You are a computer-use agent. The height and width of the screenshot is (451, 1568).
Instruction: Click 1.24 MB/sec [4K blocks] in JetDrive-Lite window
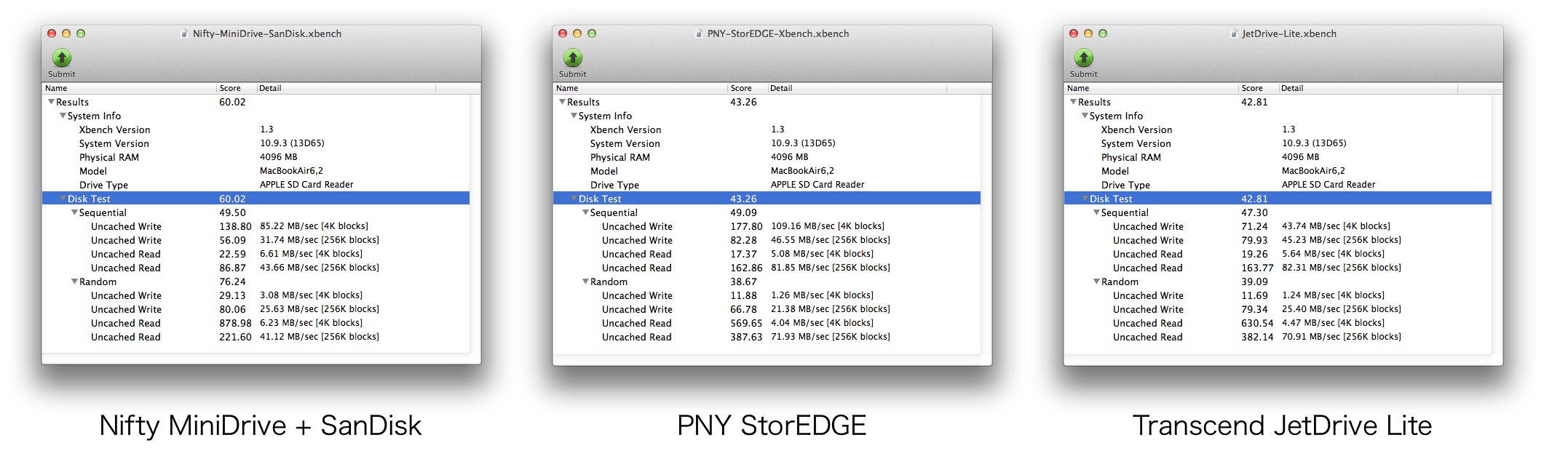click(x=1334, y=295)
